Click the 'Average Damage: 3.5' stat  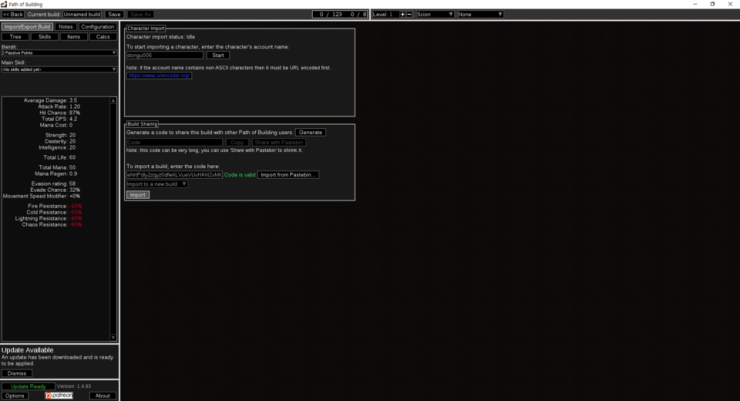click(x=50, y=100)
